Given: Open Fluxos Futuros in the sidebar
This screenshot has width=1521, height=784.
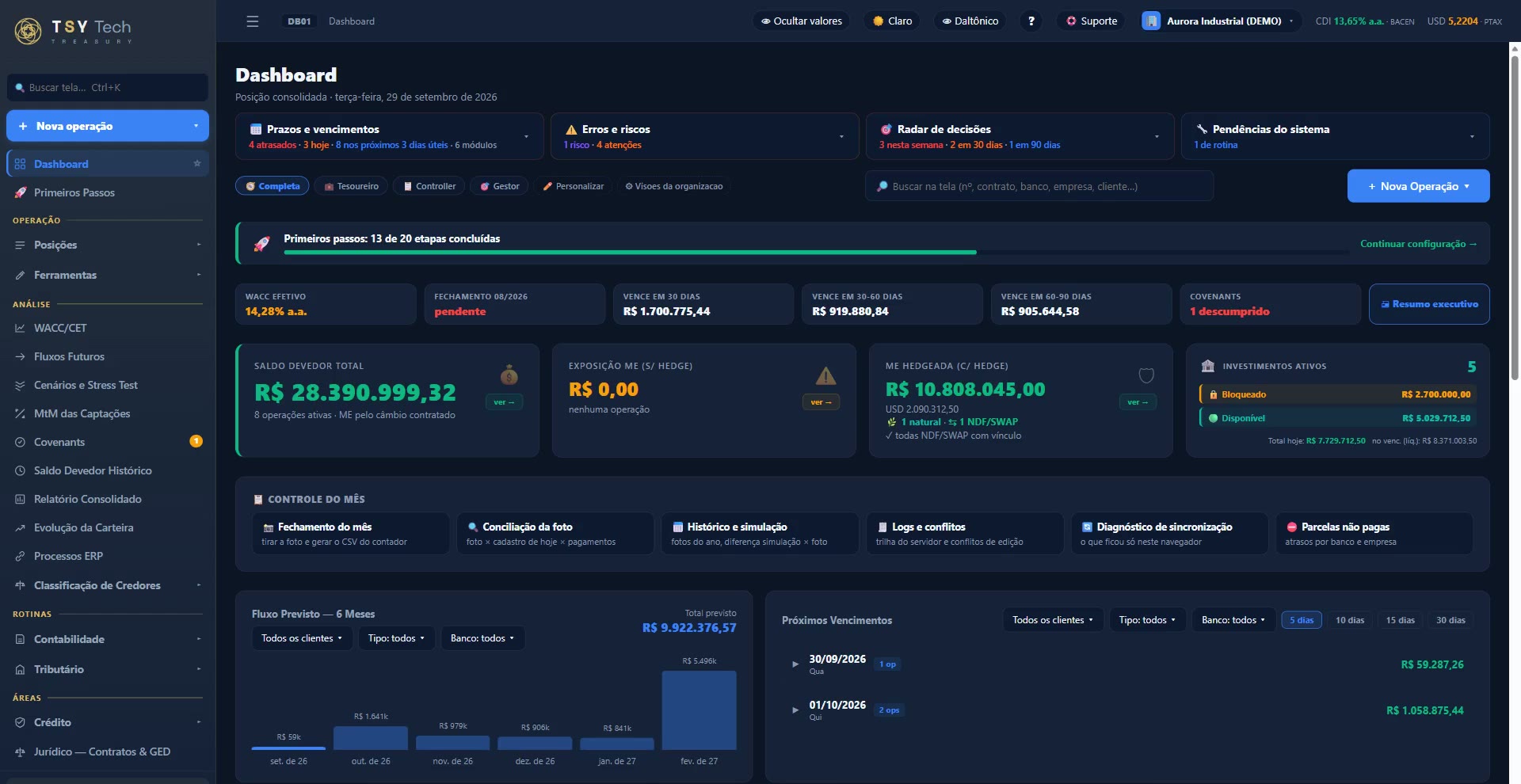Looking at the screenshot, I should [x=108, y=356].
